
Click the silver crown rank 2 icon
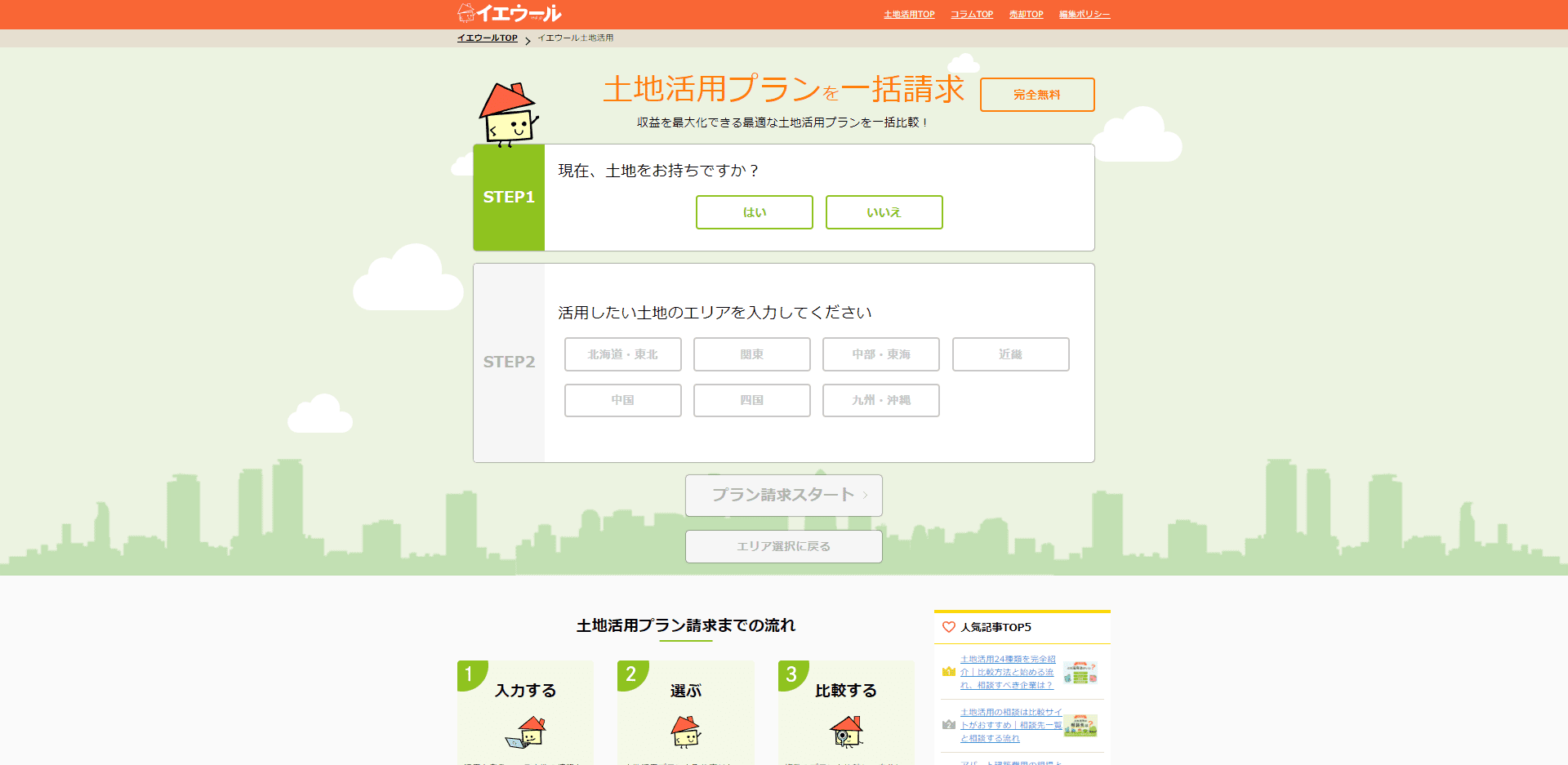pos(948,724)
